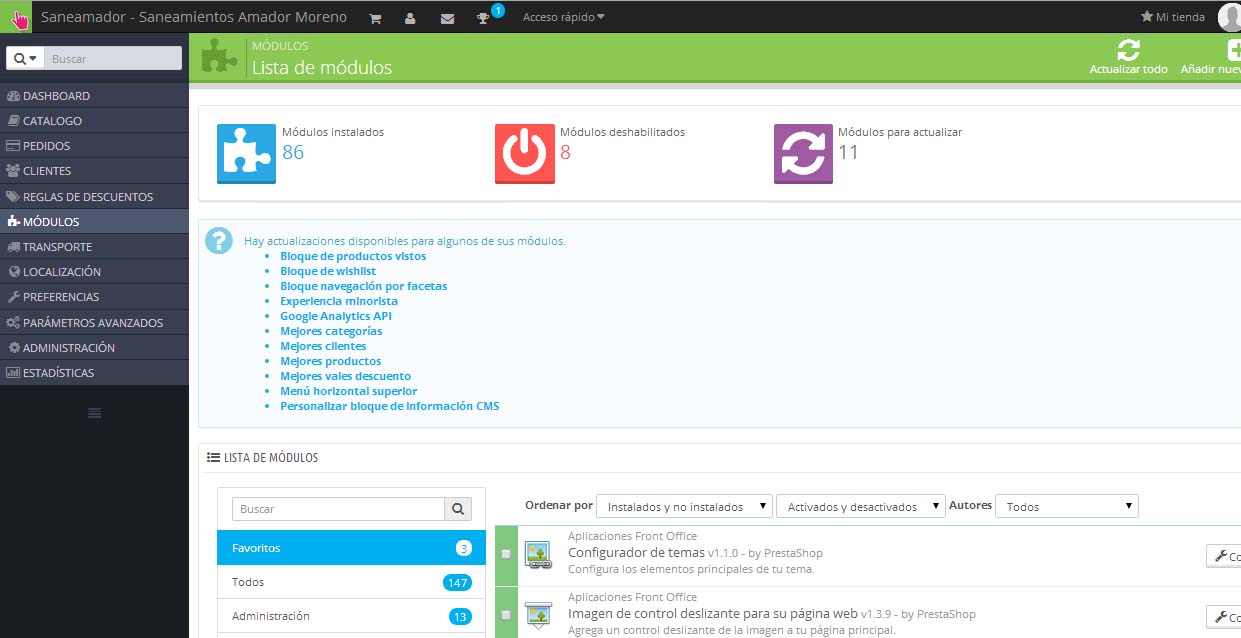
Task: Click Configurar button for Configurador de temas
Action: pos(1224,556)
